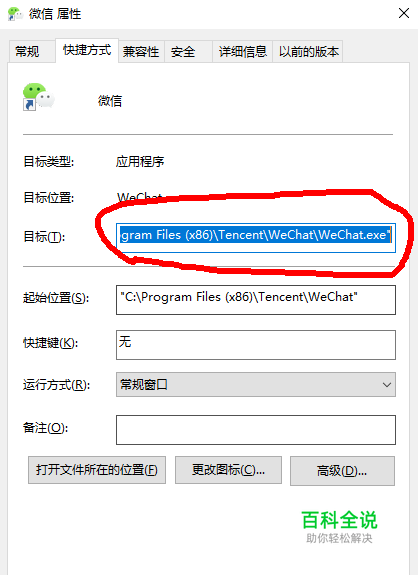Click inside the 备注 comment field
418x575 pixels.
(x=256, y=430)
